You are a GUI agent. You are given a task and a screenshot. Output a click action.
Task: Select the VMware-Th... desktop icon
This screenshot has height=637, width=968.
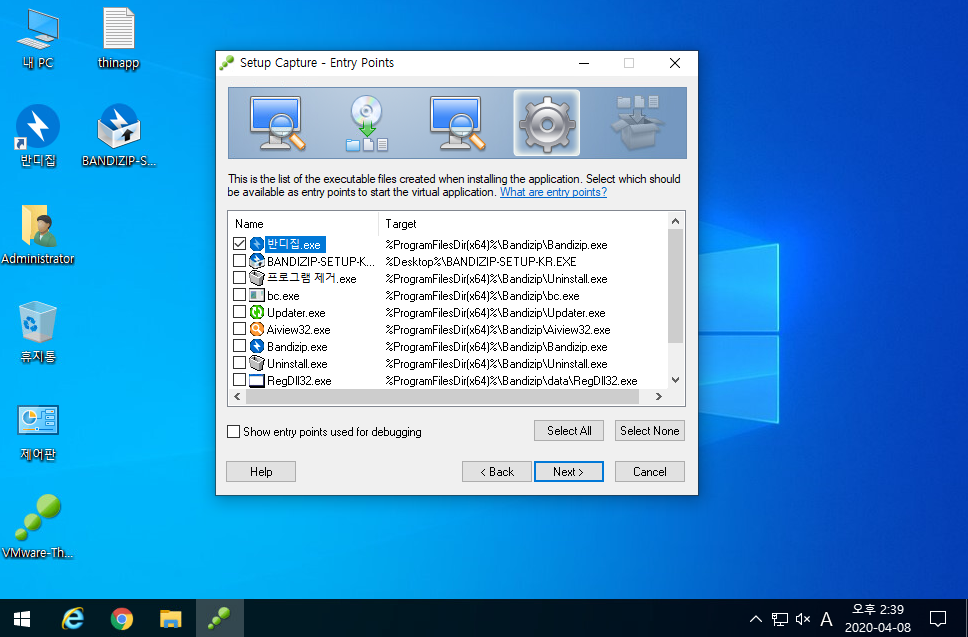pyautogui.click(x=38, y=527)
